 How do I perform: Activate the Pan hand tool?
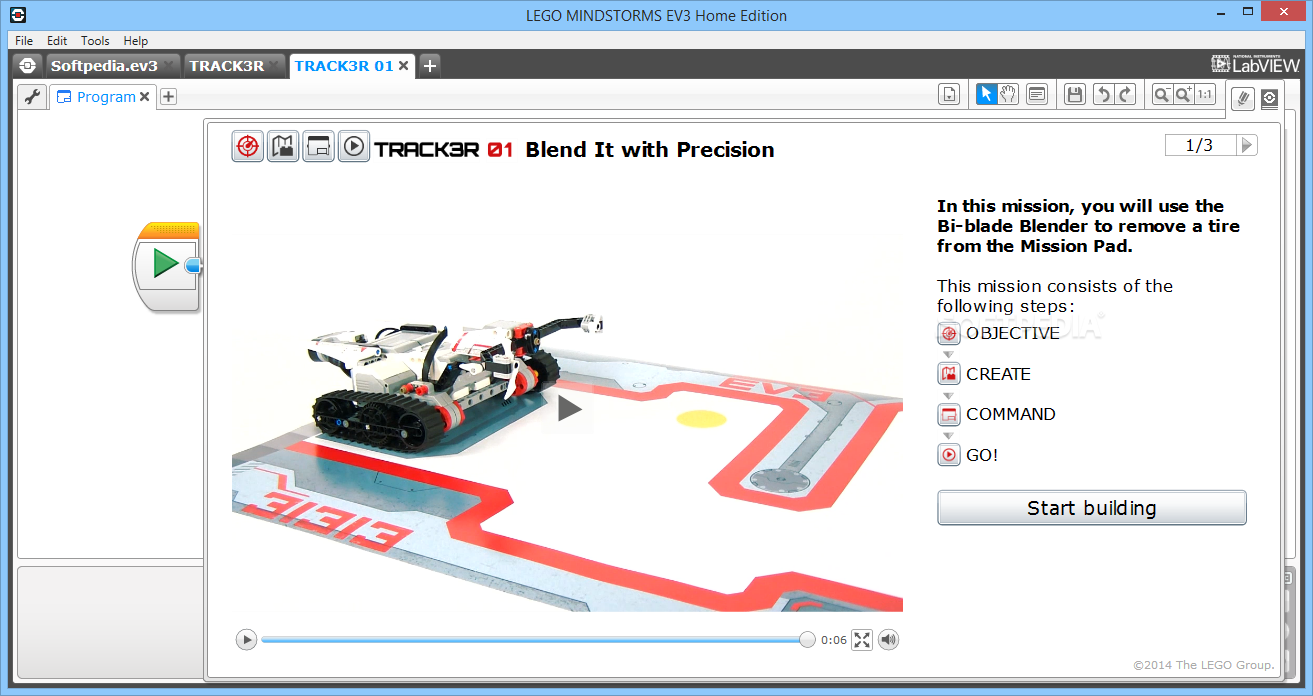pos(1008,94)
